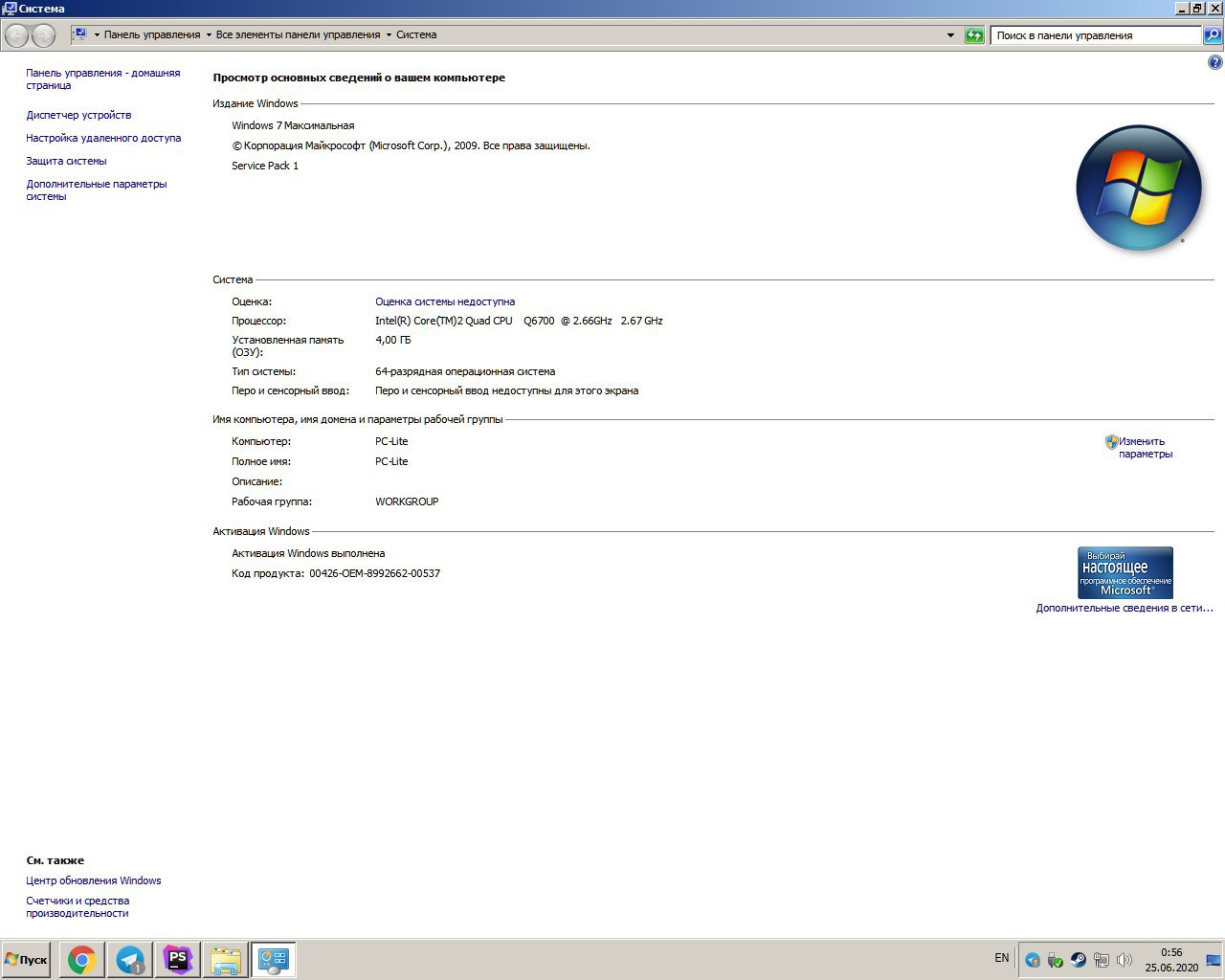Expand the dropdown arrow after Панель управления
1225x980 pixels.
[209, 35]
